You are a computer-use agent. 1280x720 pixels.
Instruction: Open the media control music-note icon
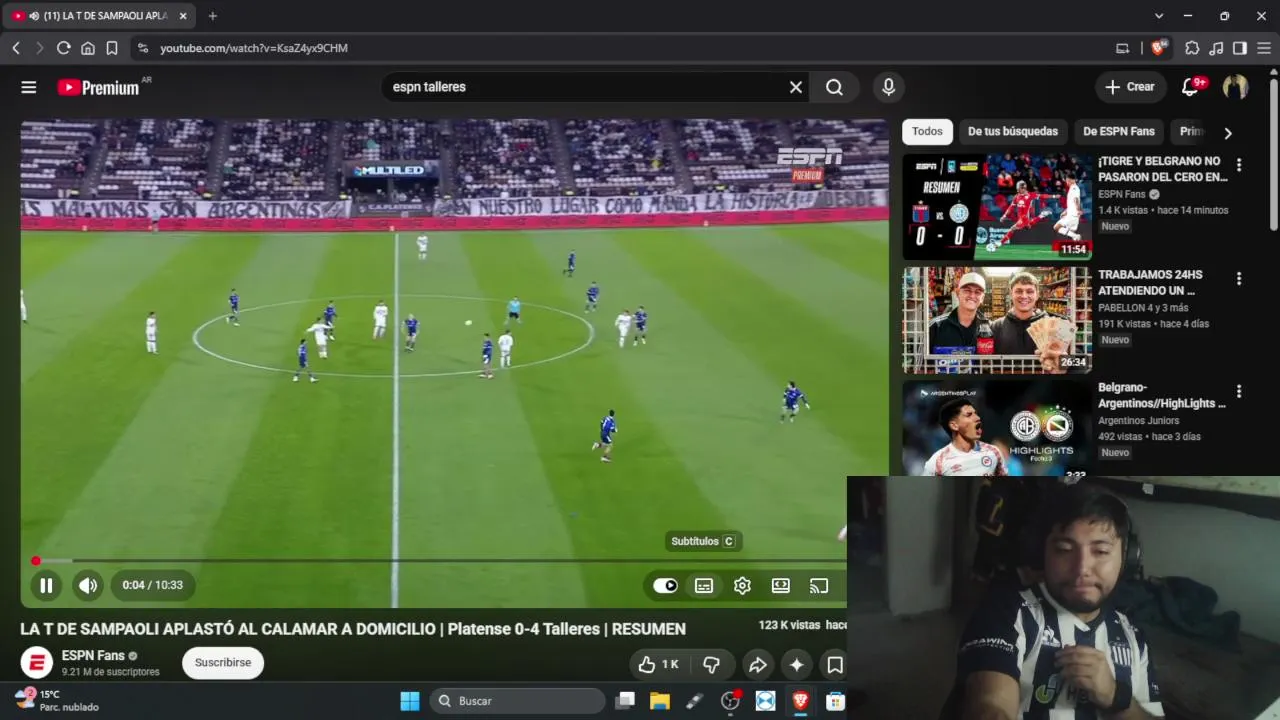point(1216,48)
